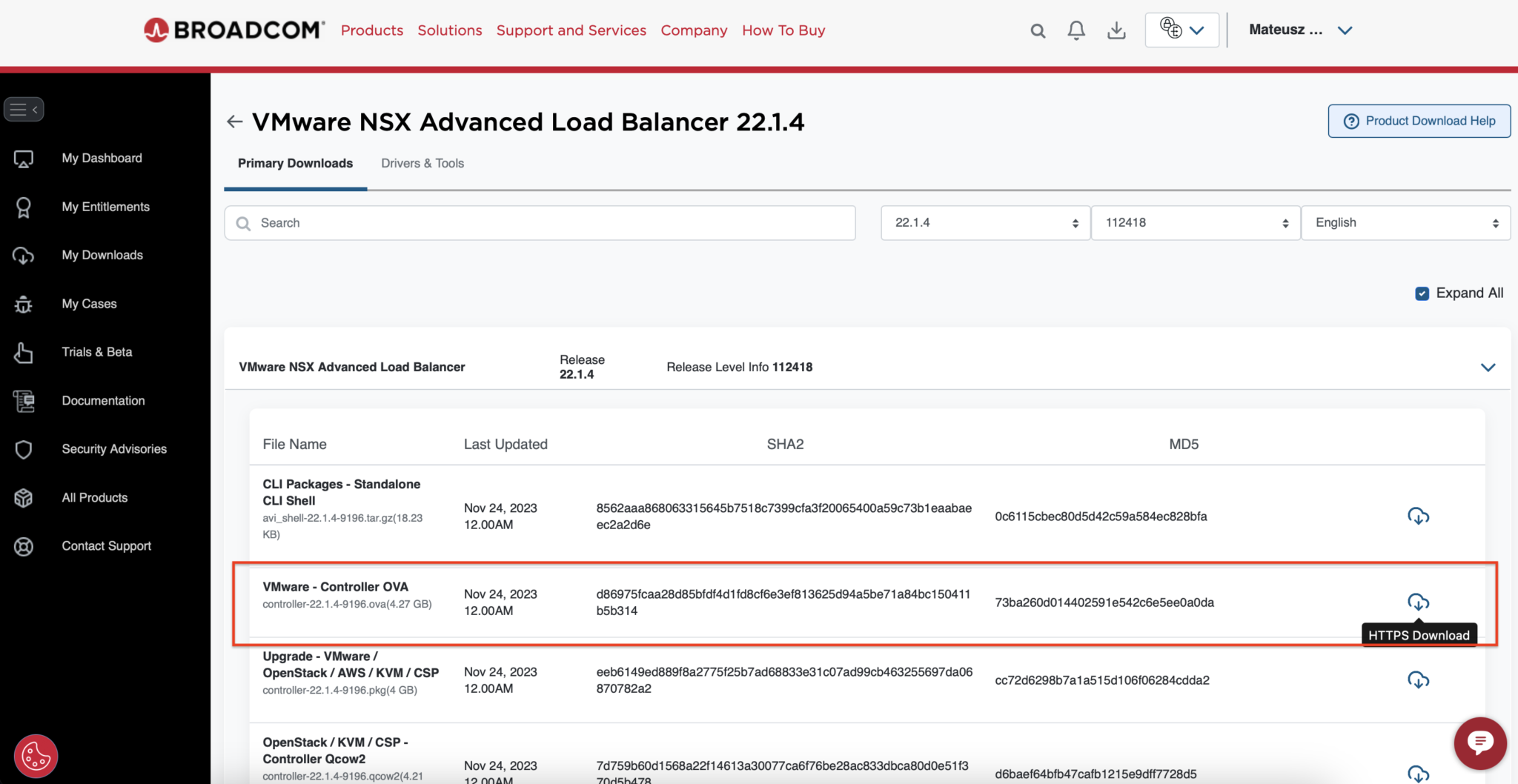Screen dimensions: 1518x784
Task: Go to My Entitlements in sidebar
Action: (x=105, y=207)
